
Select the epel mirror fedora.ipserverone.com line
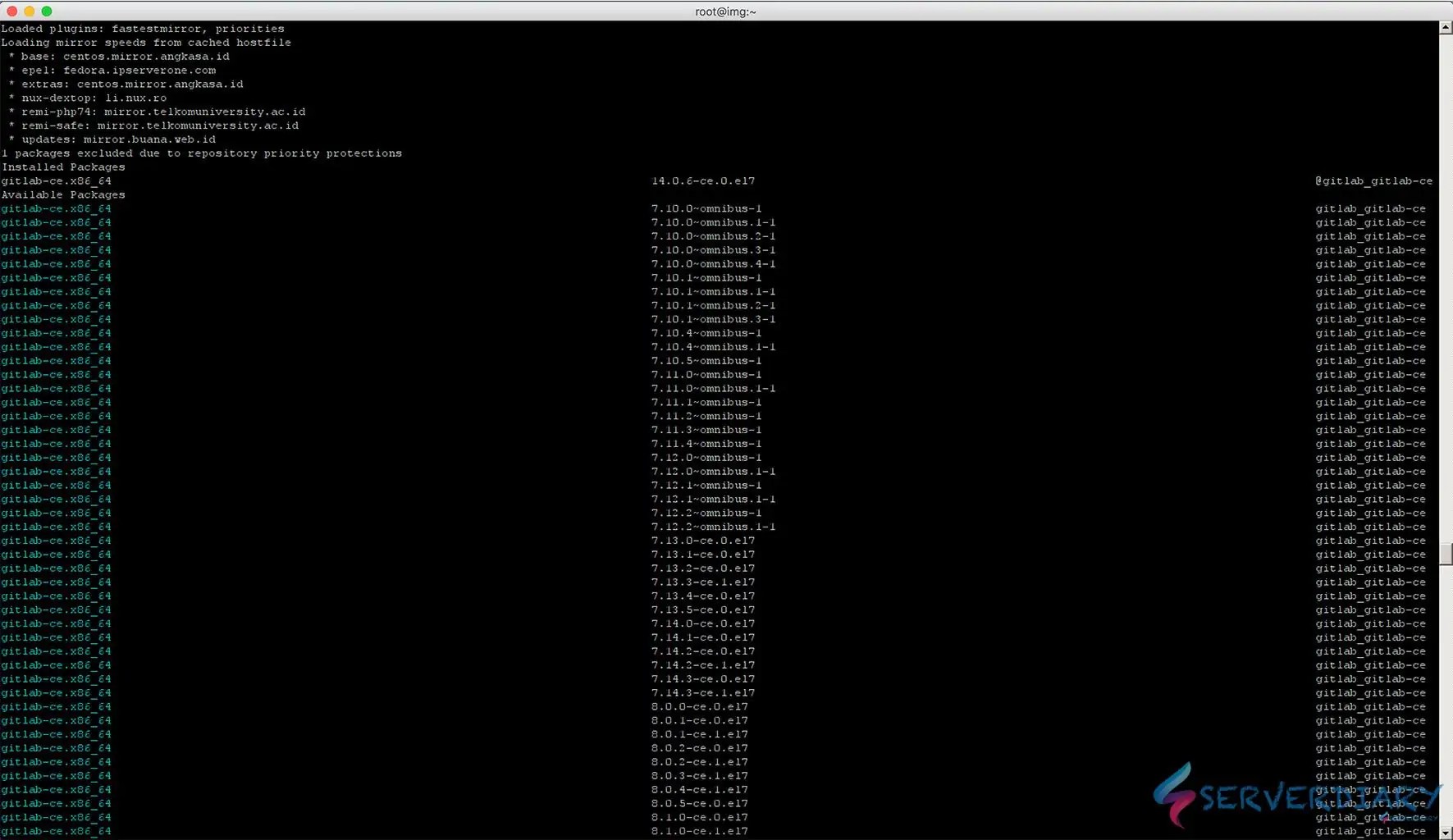[112, 71]
